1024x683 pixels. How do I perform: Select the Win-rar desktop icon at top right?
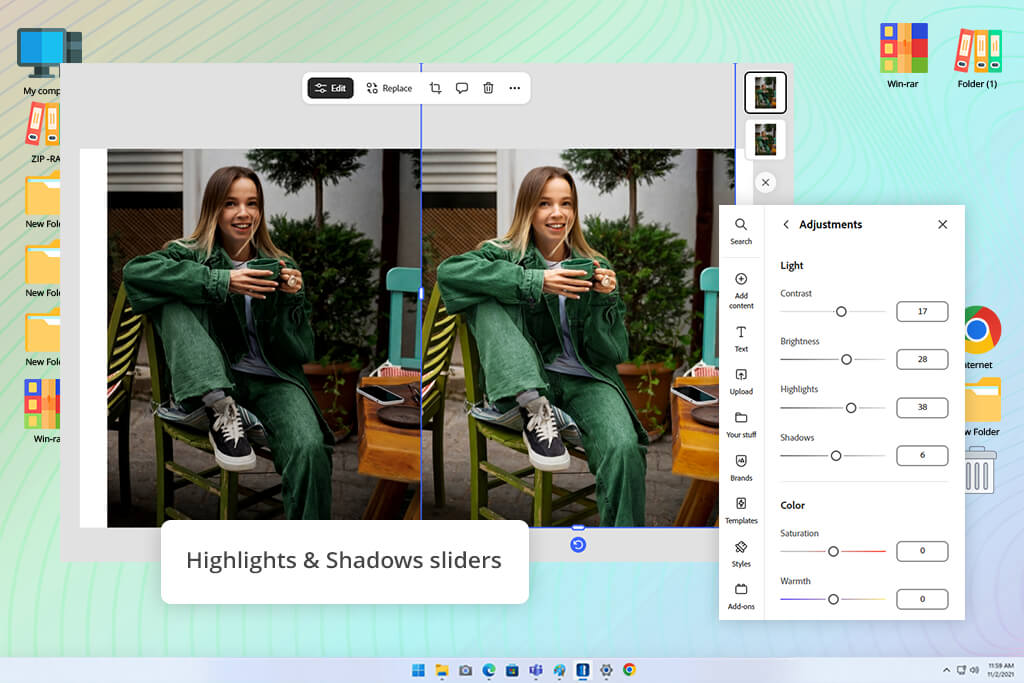903,55
